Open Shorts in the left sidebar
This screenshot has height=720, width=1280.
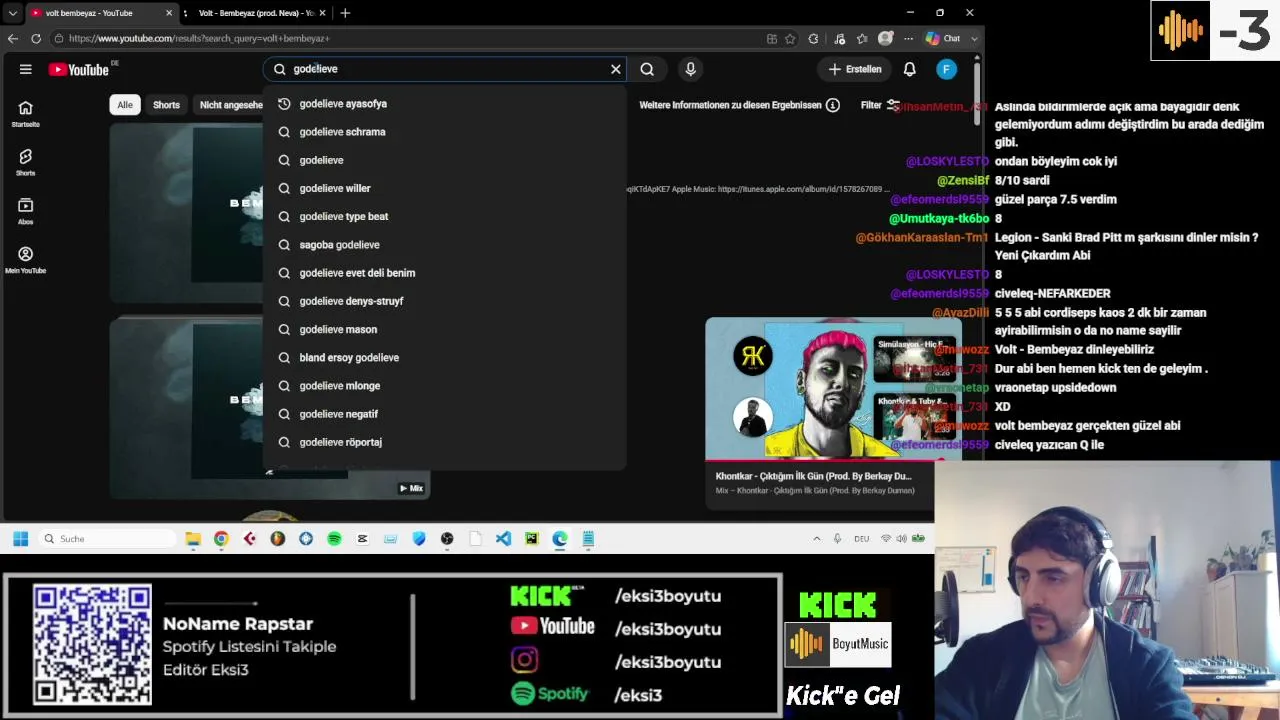(x=26, y=162)
